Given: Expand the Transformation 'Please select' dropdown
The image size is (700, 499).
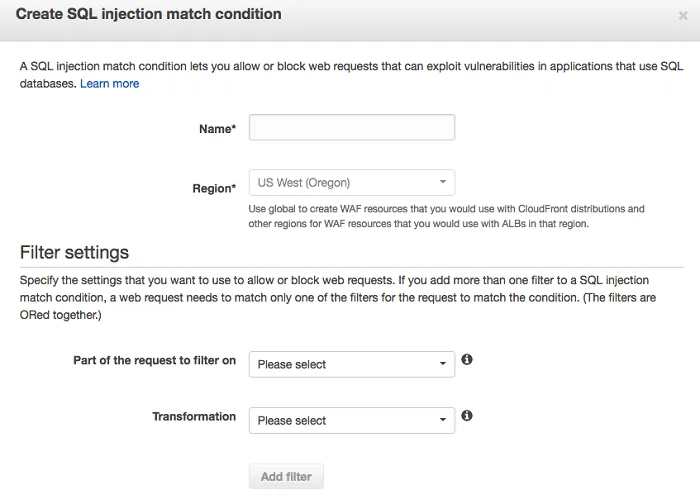Looking at the screenshot, I should (x=352, y=420).
